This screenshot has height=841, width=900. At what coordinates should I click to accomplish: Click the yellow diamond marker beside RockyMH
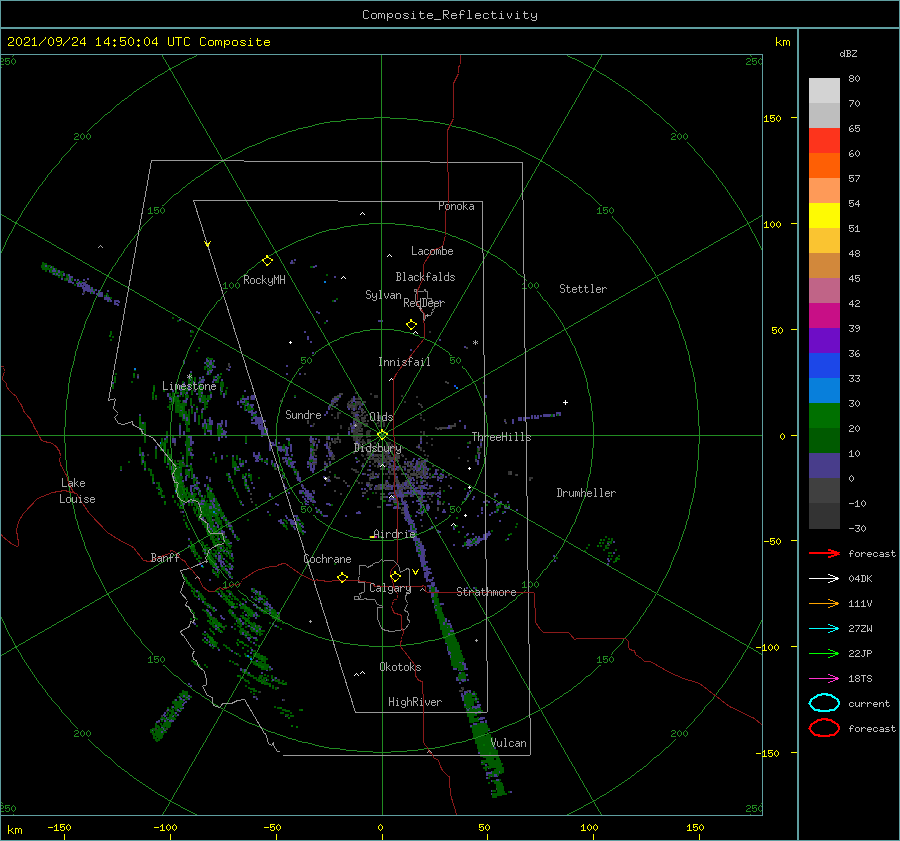tap(267, 261)
